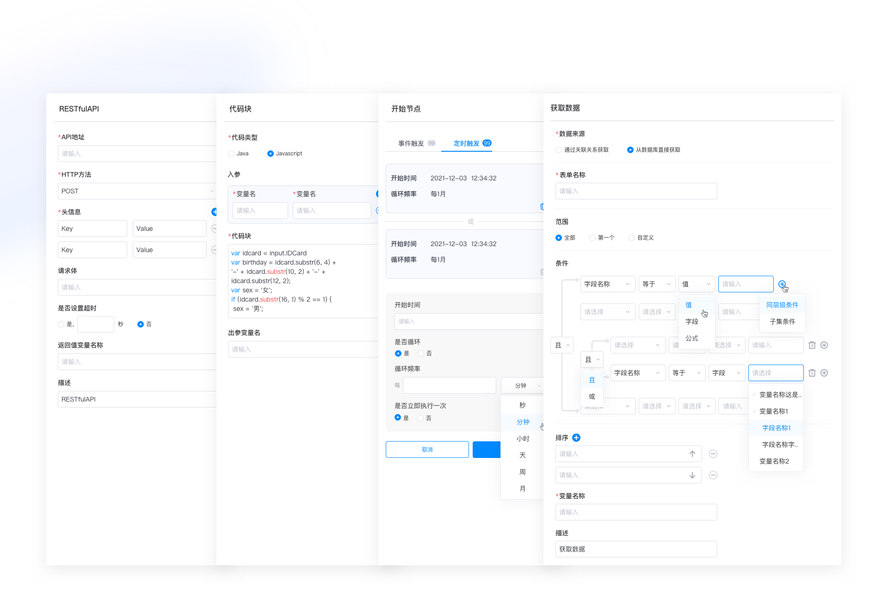This screenshot has width=888, height=600.
Task: Click the plus icon beside first condition row
Action: tap(782, 284)
